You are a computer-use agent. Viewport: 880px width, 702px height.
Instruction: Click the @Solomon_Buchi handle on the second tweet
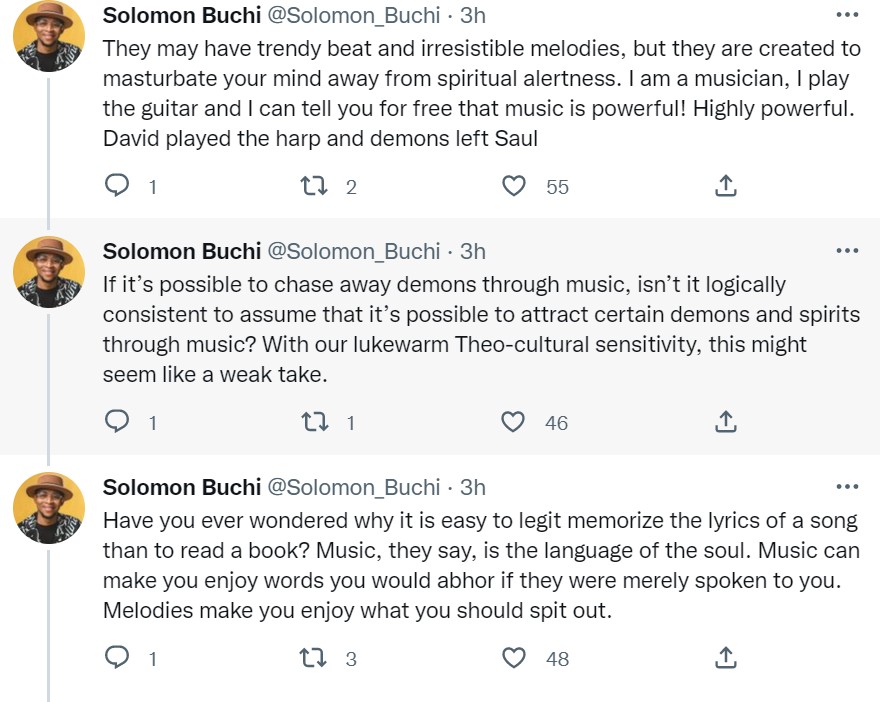pos(354,251)
